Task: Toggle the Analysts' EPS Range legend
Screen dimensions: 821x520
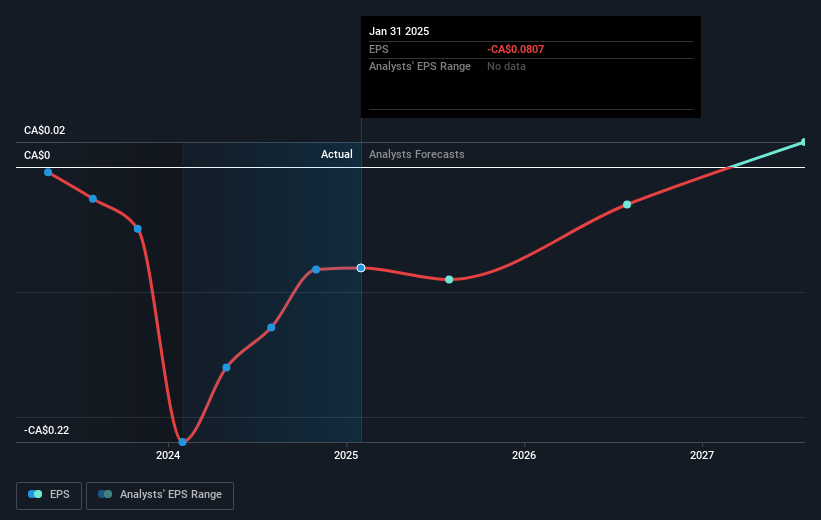Action: 160,495
